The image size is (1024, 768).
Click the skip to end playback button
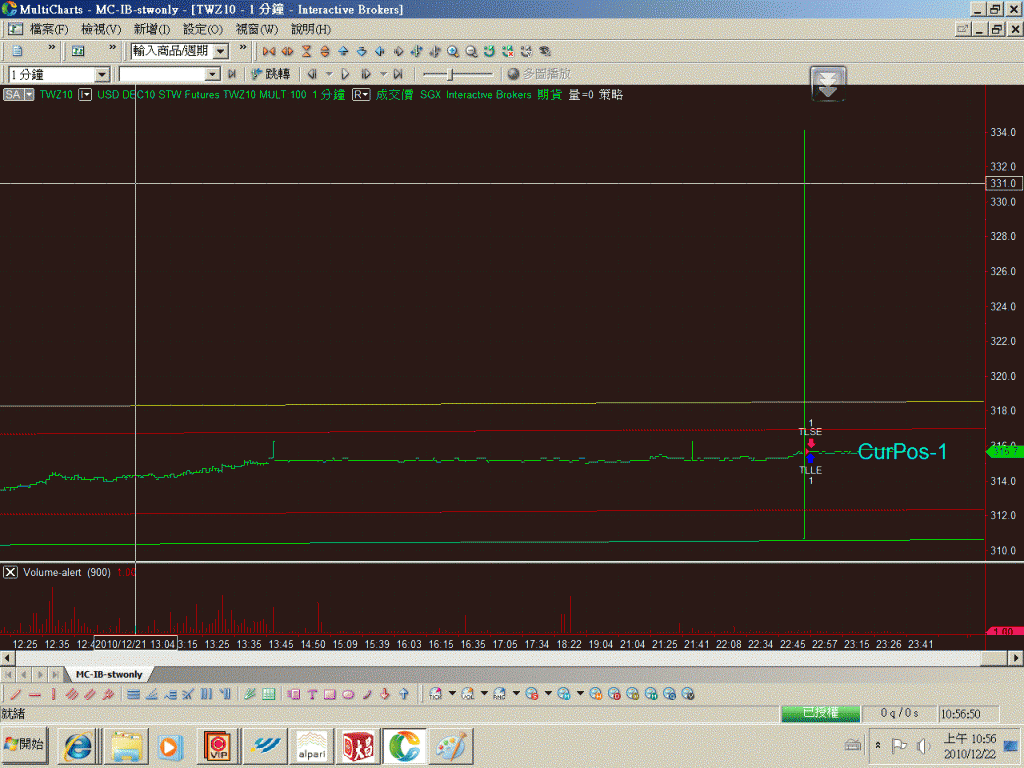coord(398,74)
